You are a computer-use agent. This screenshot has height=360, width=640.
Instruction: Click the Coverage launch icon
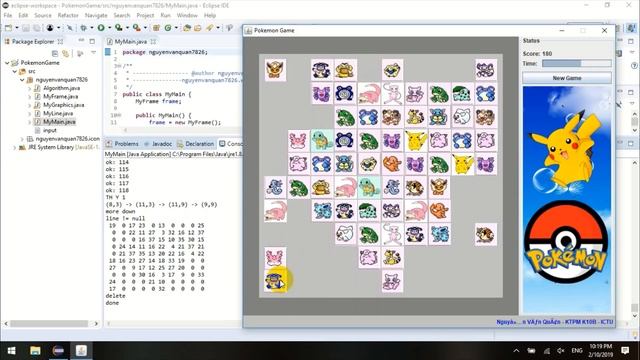click(119, 28)
